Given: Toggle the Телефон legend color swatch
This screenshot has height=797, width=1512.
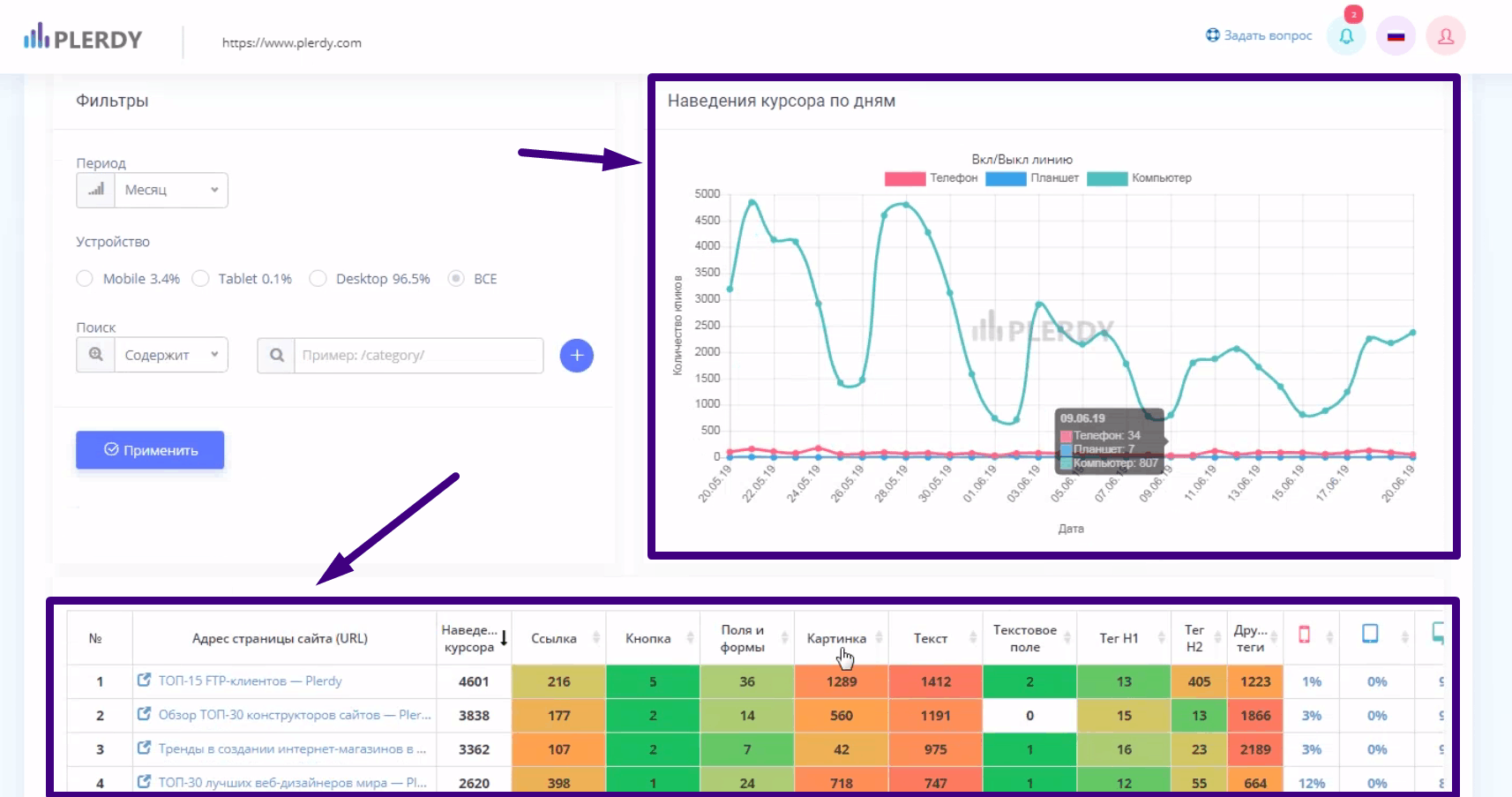Looking at the screenshot, I should [x=905, y=178].
